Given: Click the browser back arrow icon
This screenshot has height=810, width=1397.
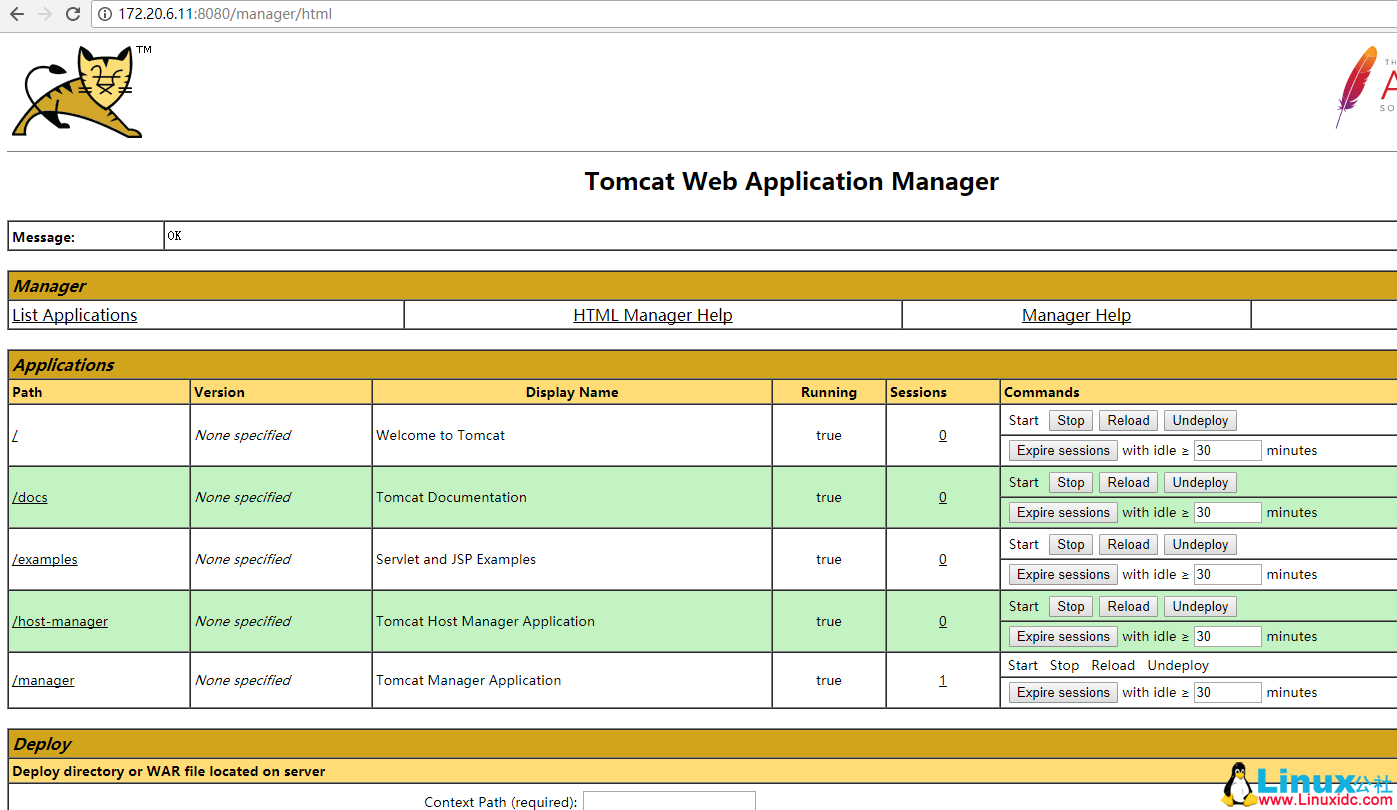Looking at the screenshot, I should 17,14.
